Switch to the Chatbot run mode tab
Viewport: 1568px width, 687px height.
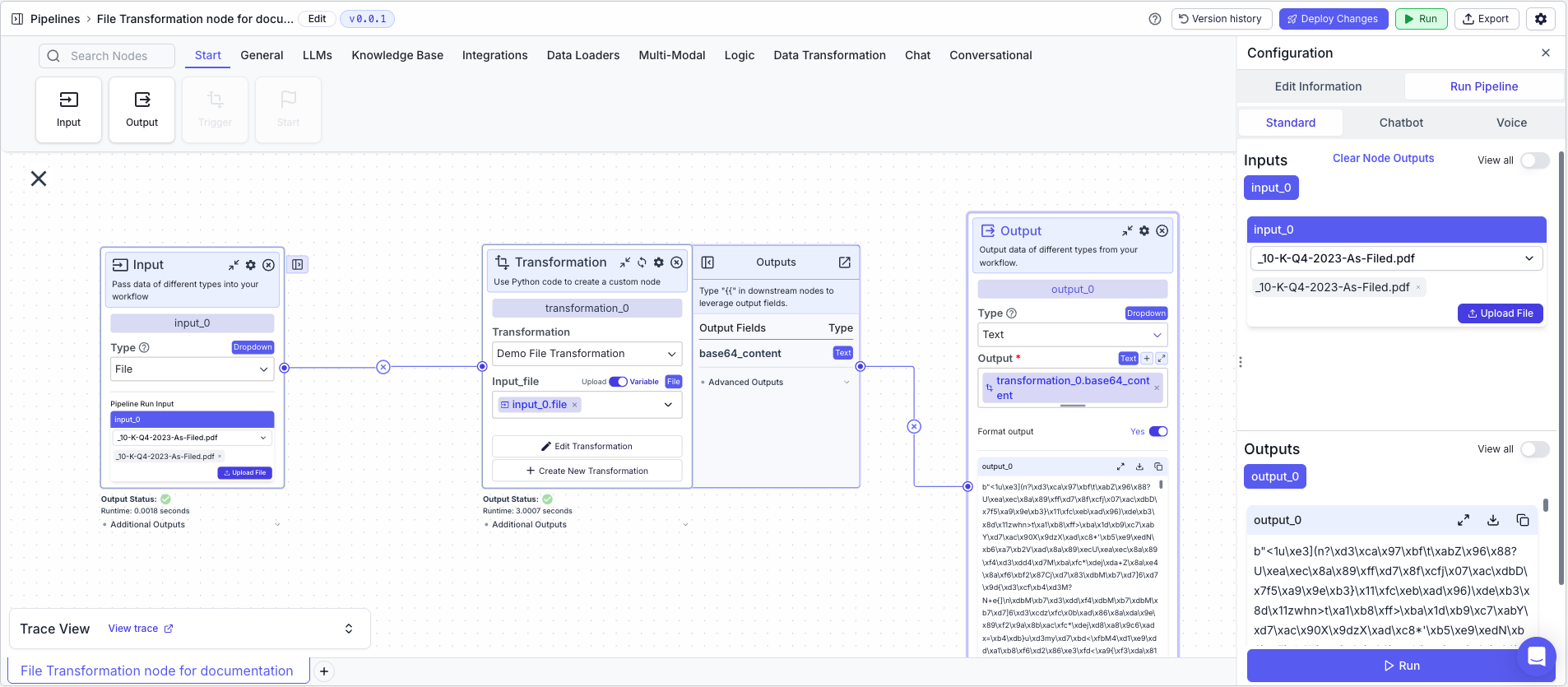(x=1401, y=123)
